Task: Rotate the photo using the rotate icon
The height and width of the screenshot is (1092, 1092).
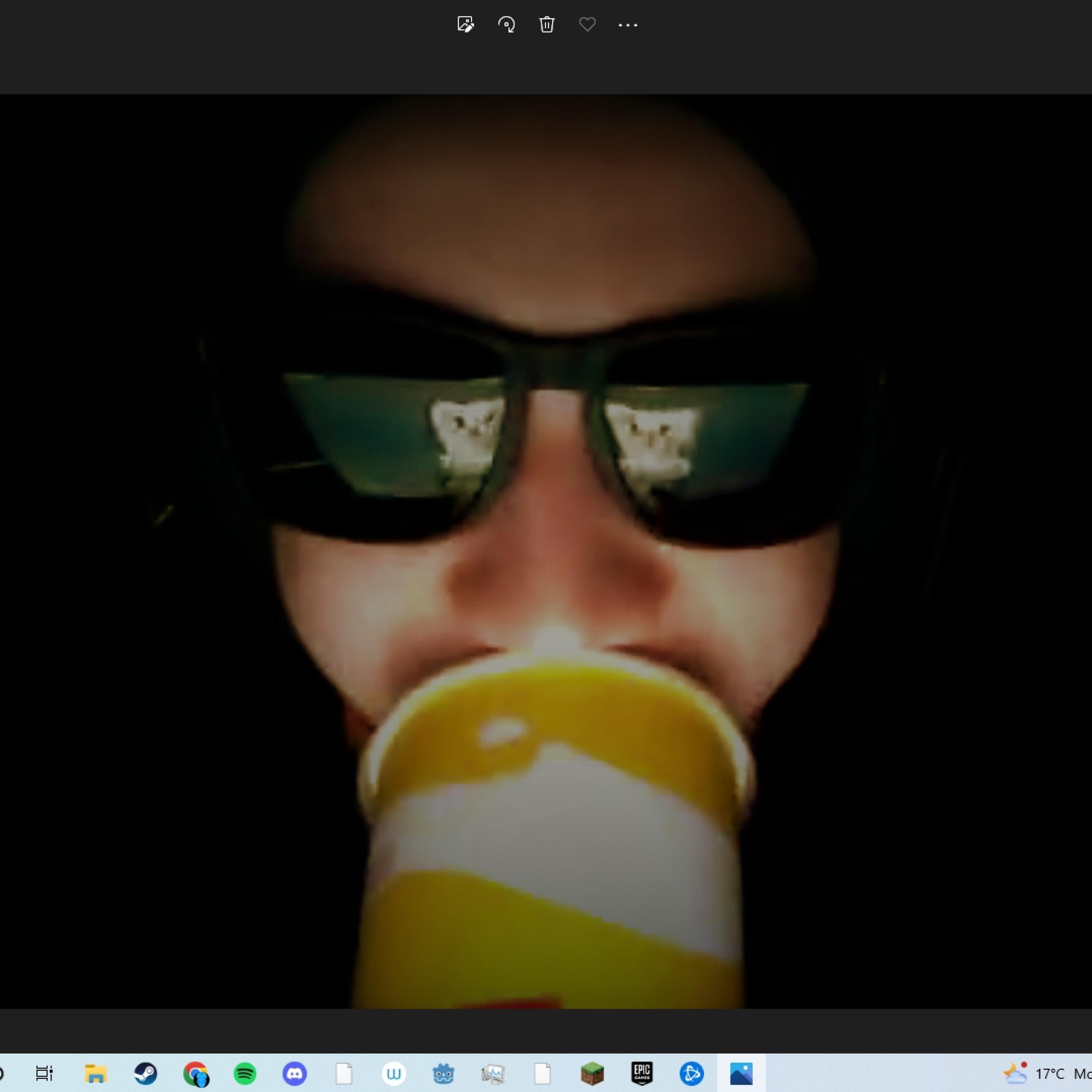Action: point(506,24)
